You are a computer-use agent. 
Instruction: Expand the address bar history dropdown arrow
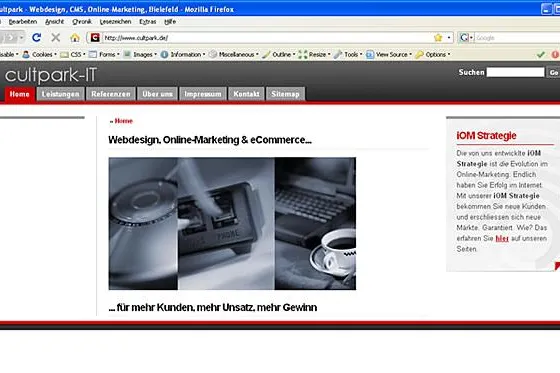pyautogui.click(x=449, y=38)
